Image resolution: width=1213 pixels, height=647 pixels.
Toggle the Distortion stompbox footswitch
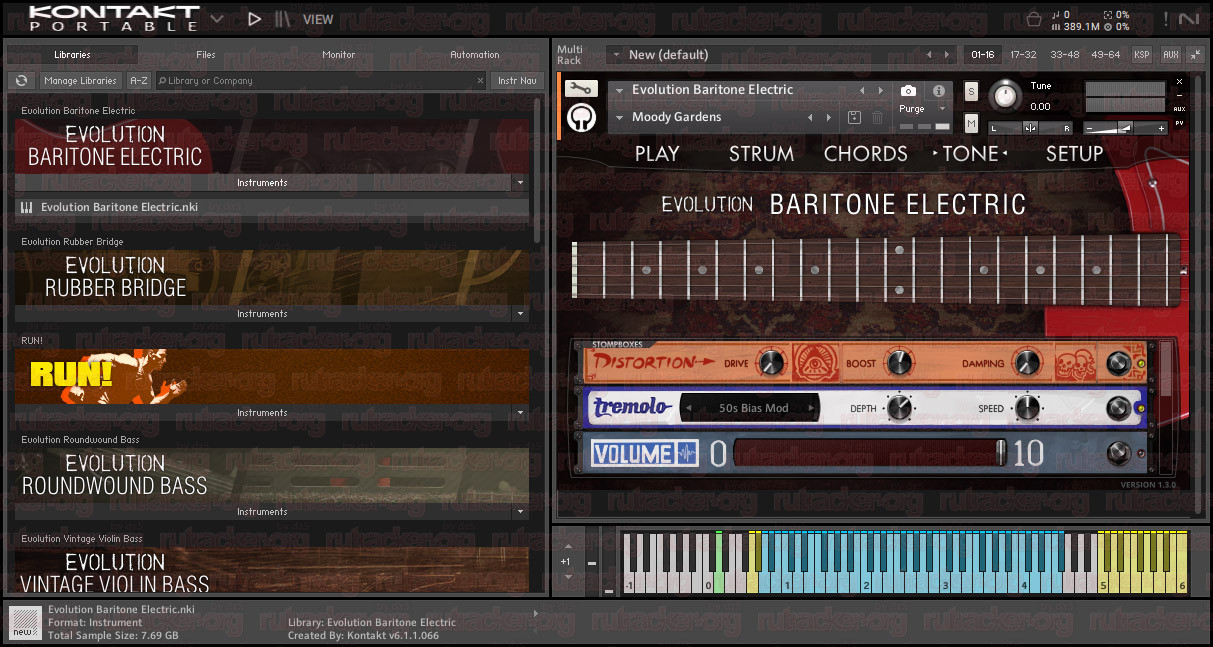[1118, 363]
